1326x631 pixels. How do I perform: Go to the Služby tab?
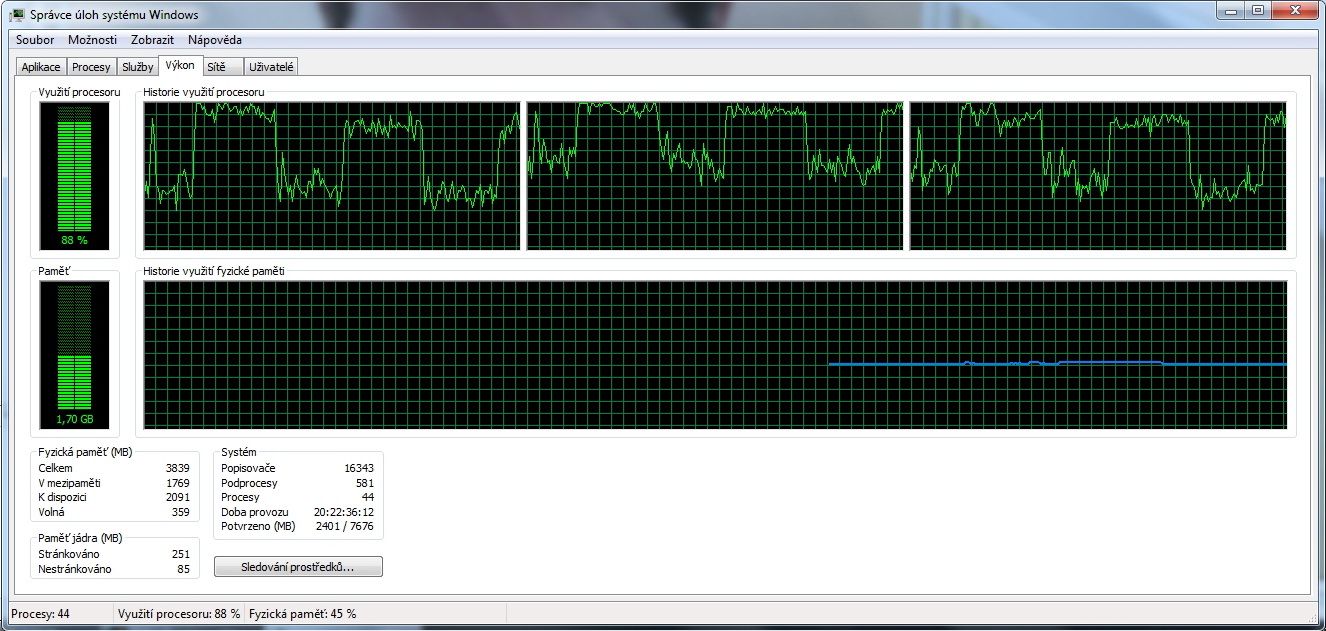(x=138, y=67)
